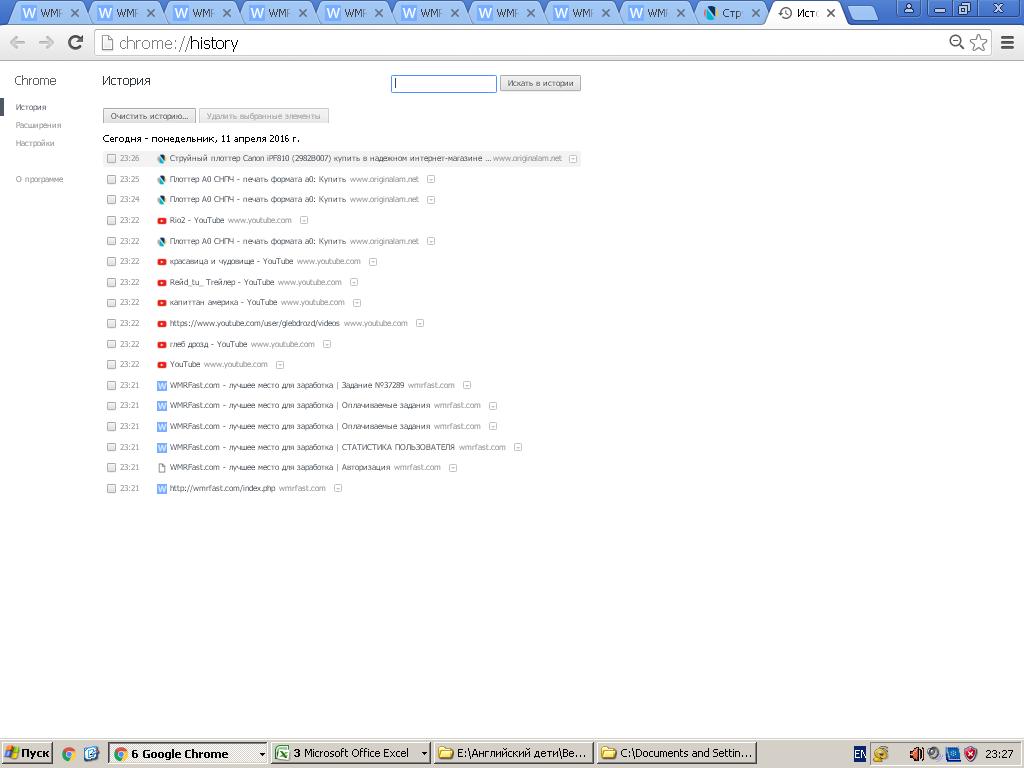Close the Стр tab
The image size is (1024, 768).
click(756, 13)
